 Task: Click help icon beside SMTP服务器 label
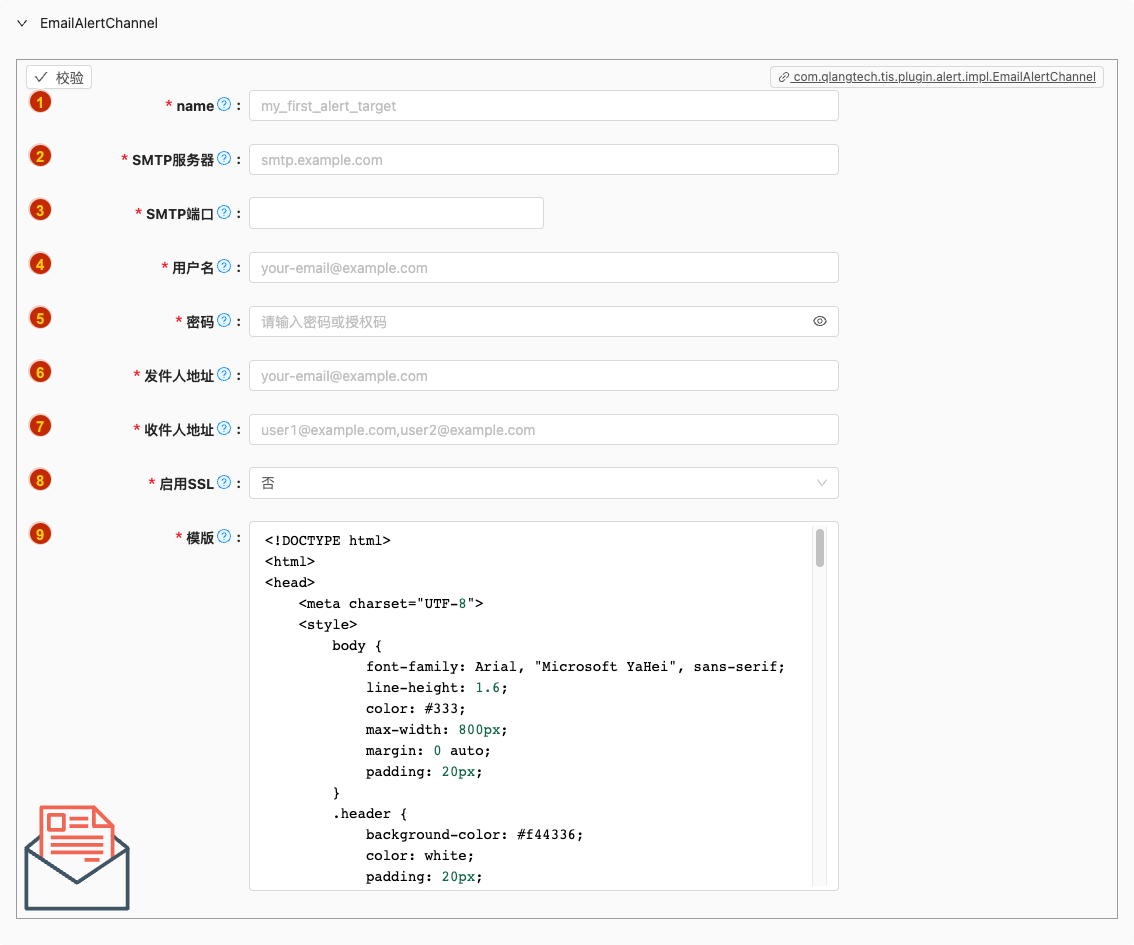(x=224, y=159)
